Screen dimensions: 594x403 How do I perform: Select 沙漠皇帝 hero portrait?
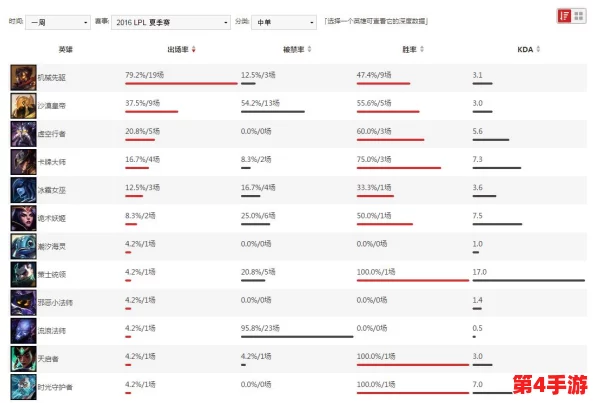click(x=23, y=106)
